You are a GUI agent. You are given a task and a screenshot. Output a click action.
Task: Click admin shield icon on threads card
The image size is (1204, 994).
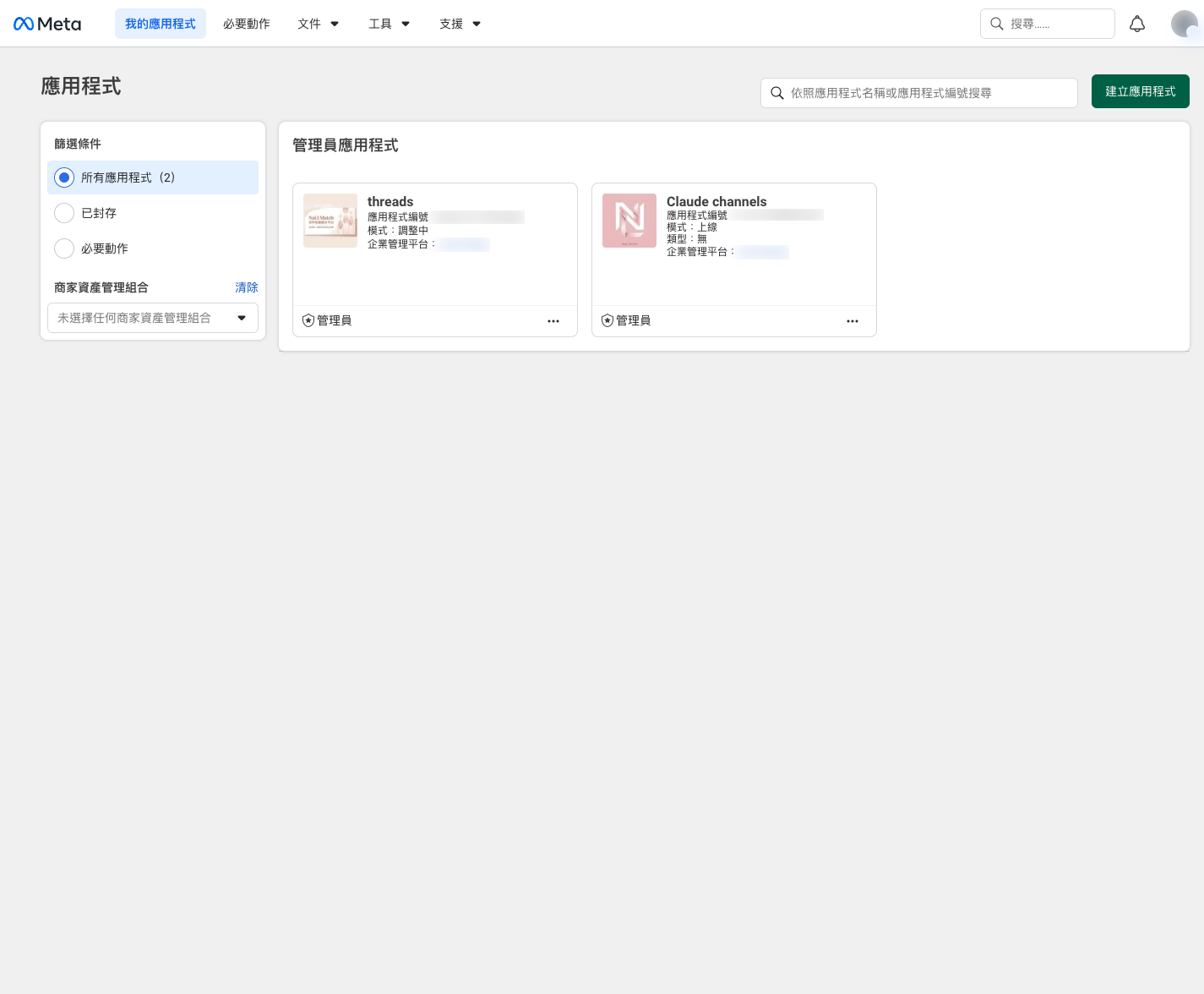tap(308, 320)
